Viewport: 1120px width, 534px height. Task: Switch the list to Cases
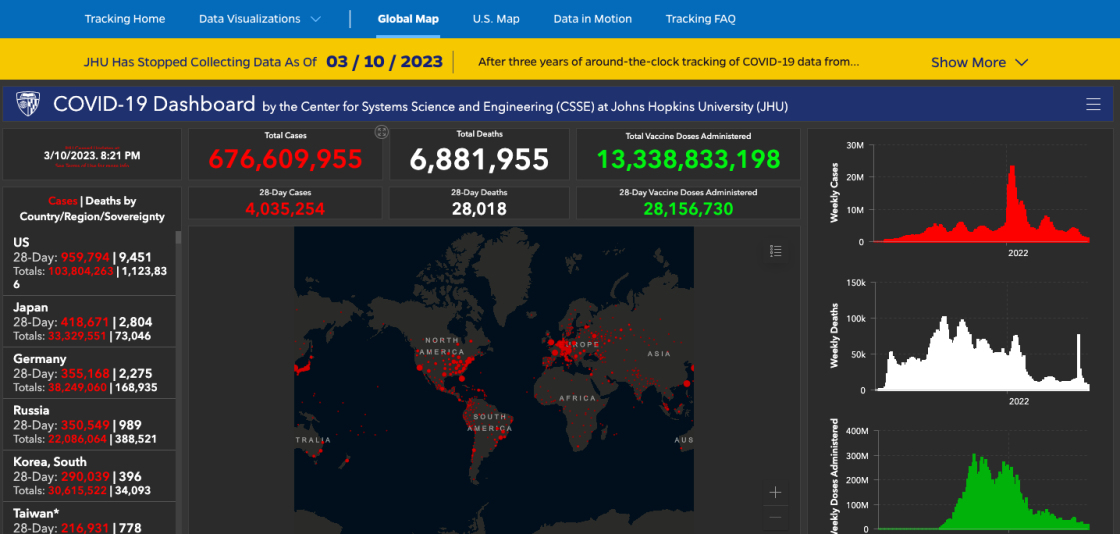tap(62, 201)
